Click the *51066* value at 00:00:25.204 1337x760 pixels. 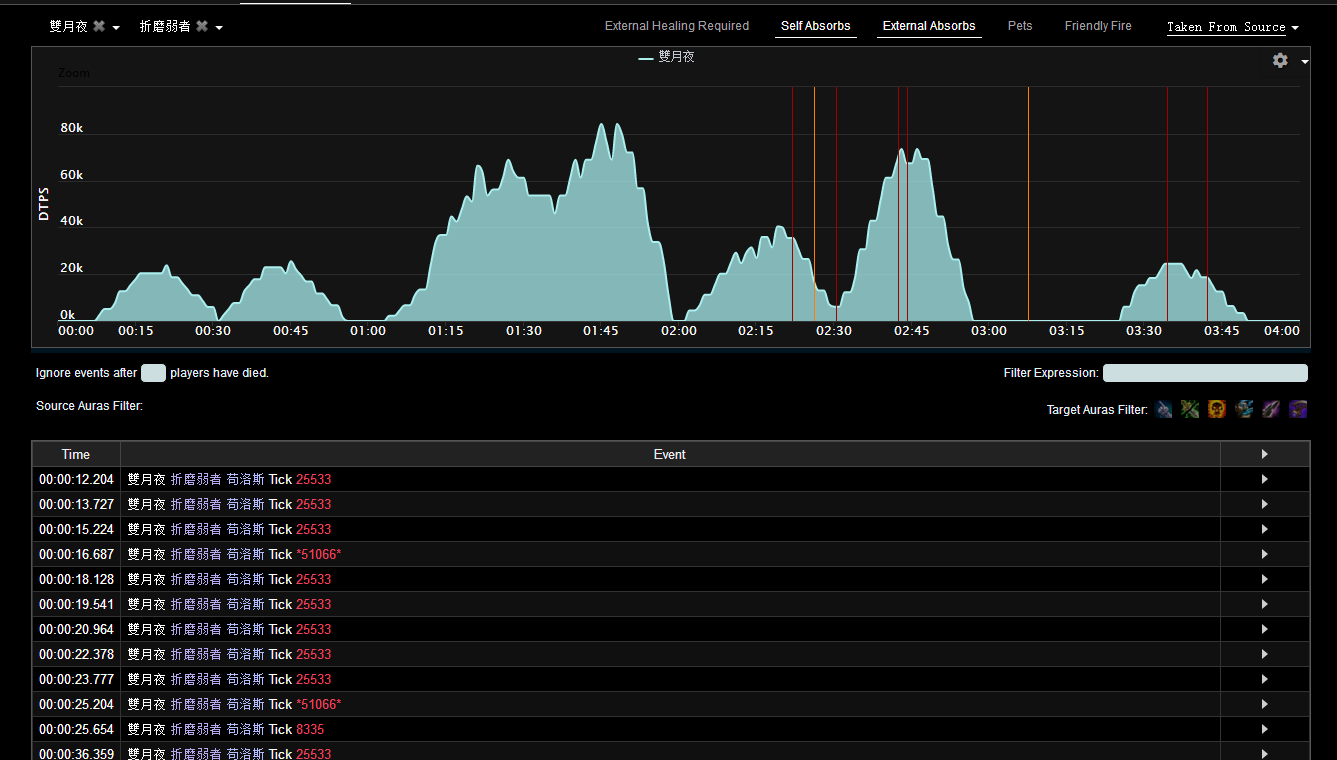[x=318, y=704]
